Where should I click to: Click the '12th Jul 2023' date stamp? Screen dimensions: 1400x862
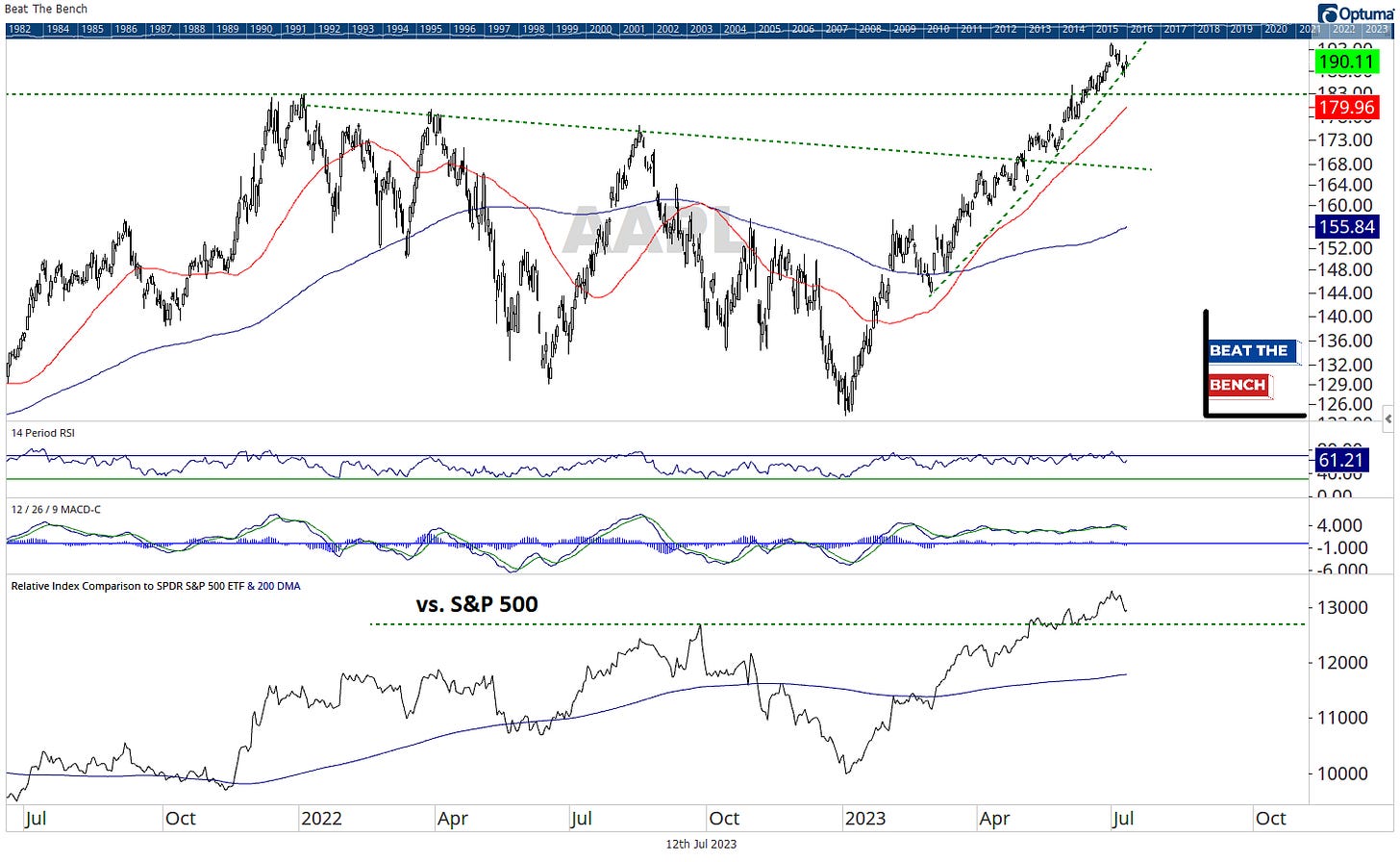tap(701, 844)
